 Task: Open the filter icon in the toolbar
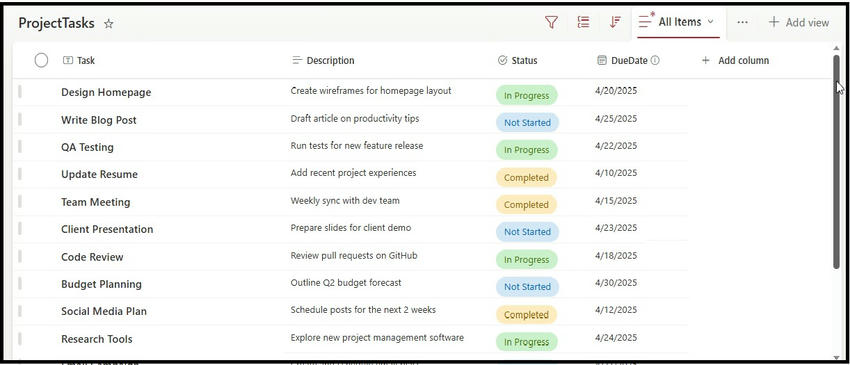pos(551,22)
